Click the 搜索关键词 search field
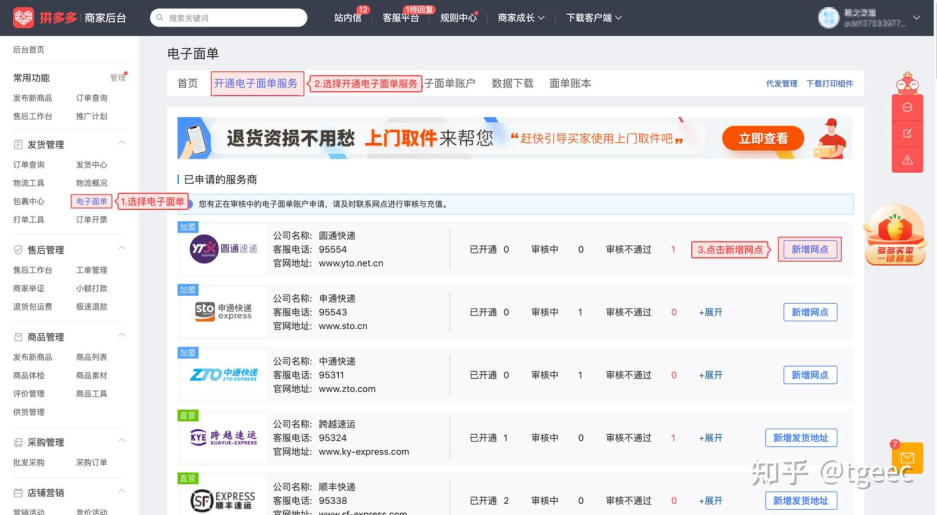937x515 pixels. [229, 18]
